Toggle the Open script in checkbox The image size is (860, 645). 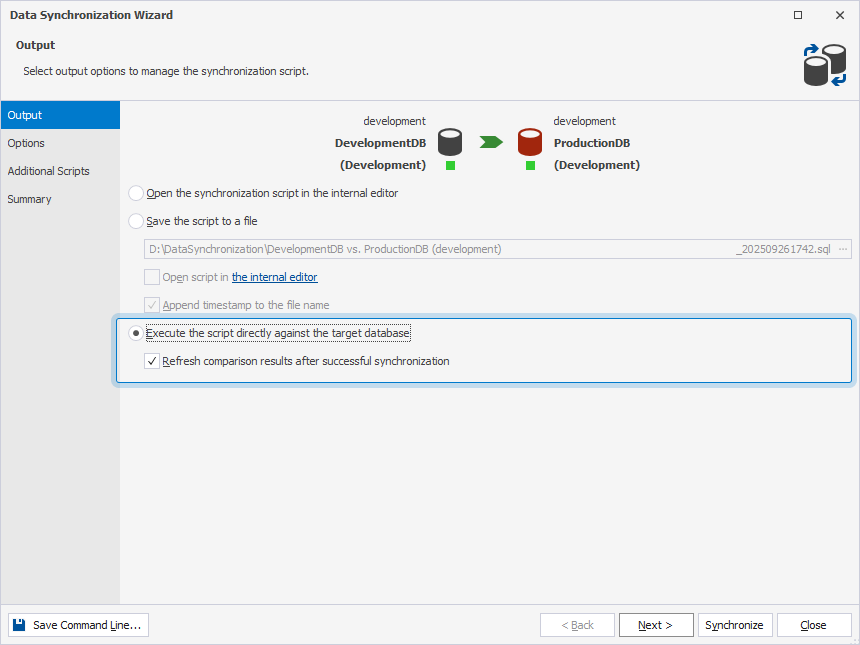(152, 277)
